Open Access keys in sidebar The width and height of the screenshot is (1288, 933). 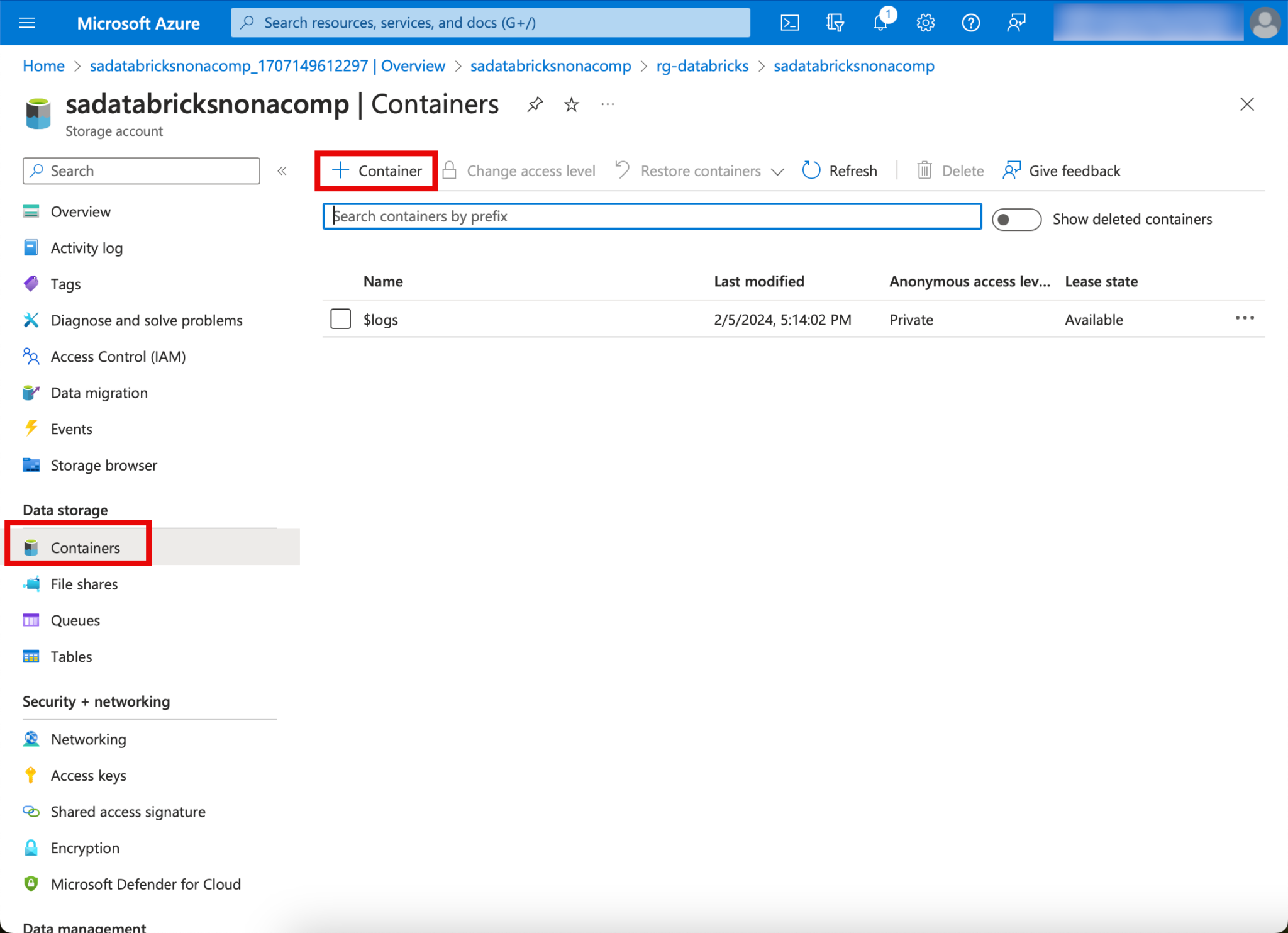[88, 775]
